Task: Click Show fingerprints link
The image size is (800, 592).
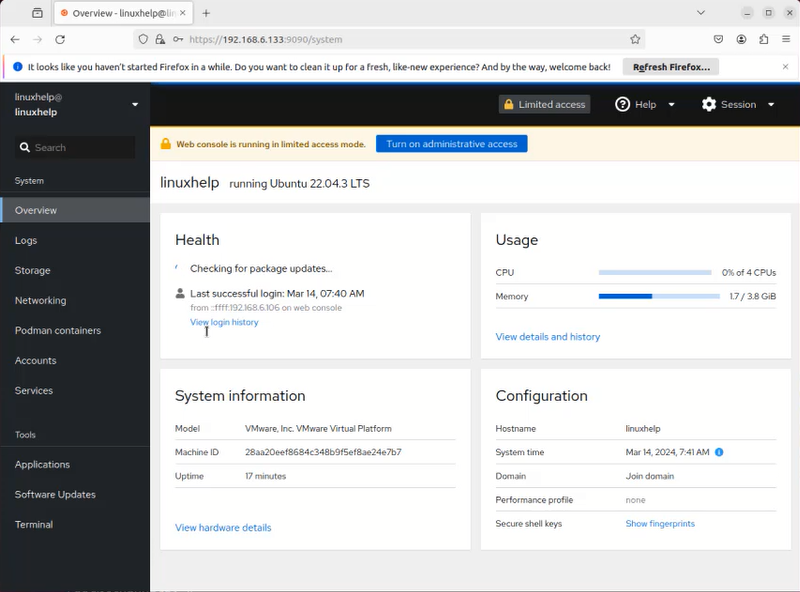Action: [660, 524]
